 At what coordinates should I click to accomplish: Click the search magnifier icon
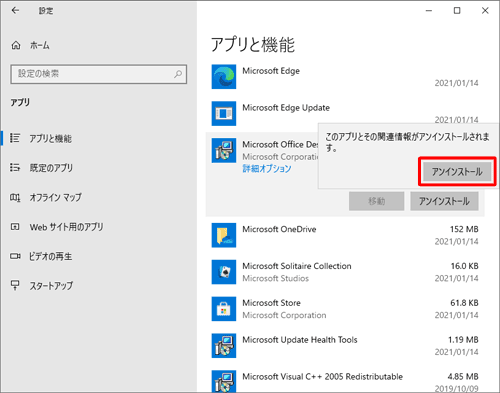pyautogui.click(x=178, y=74)
